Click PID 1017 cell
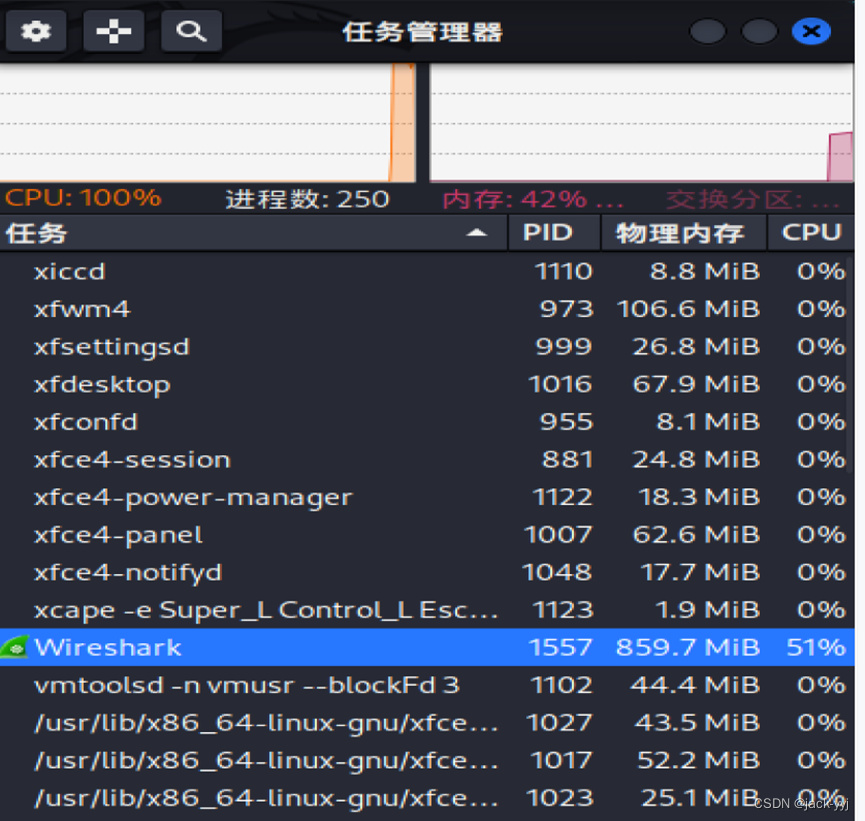Screen dimensions: 865x821 [562, 760]
